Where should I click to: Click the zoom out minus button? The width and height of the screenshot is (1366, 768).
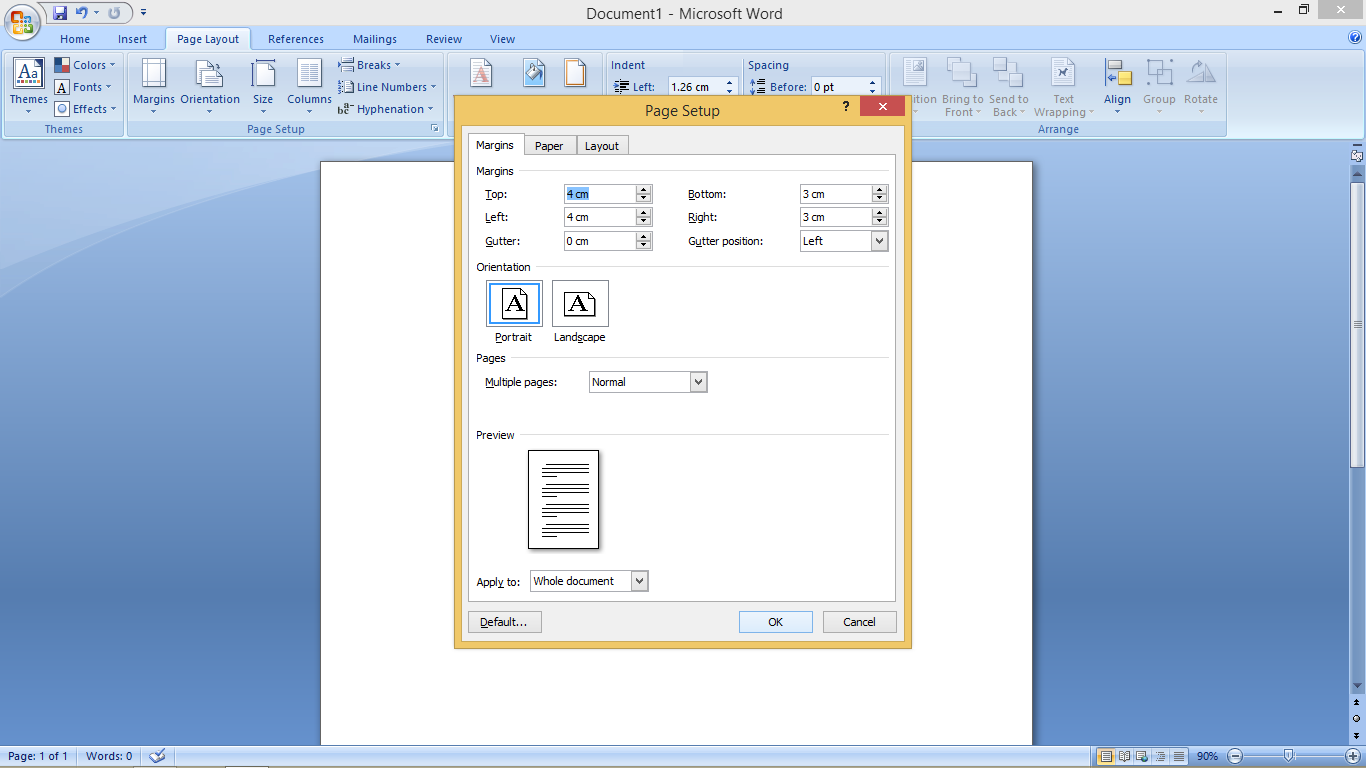pos(1235,756)
